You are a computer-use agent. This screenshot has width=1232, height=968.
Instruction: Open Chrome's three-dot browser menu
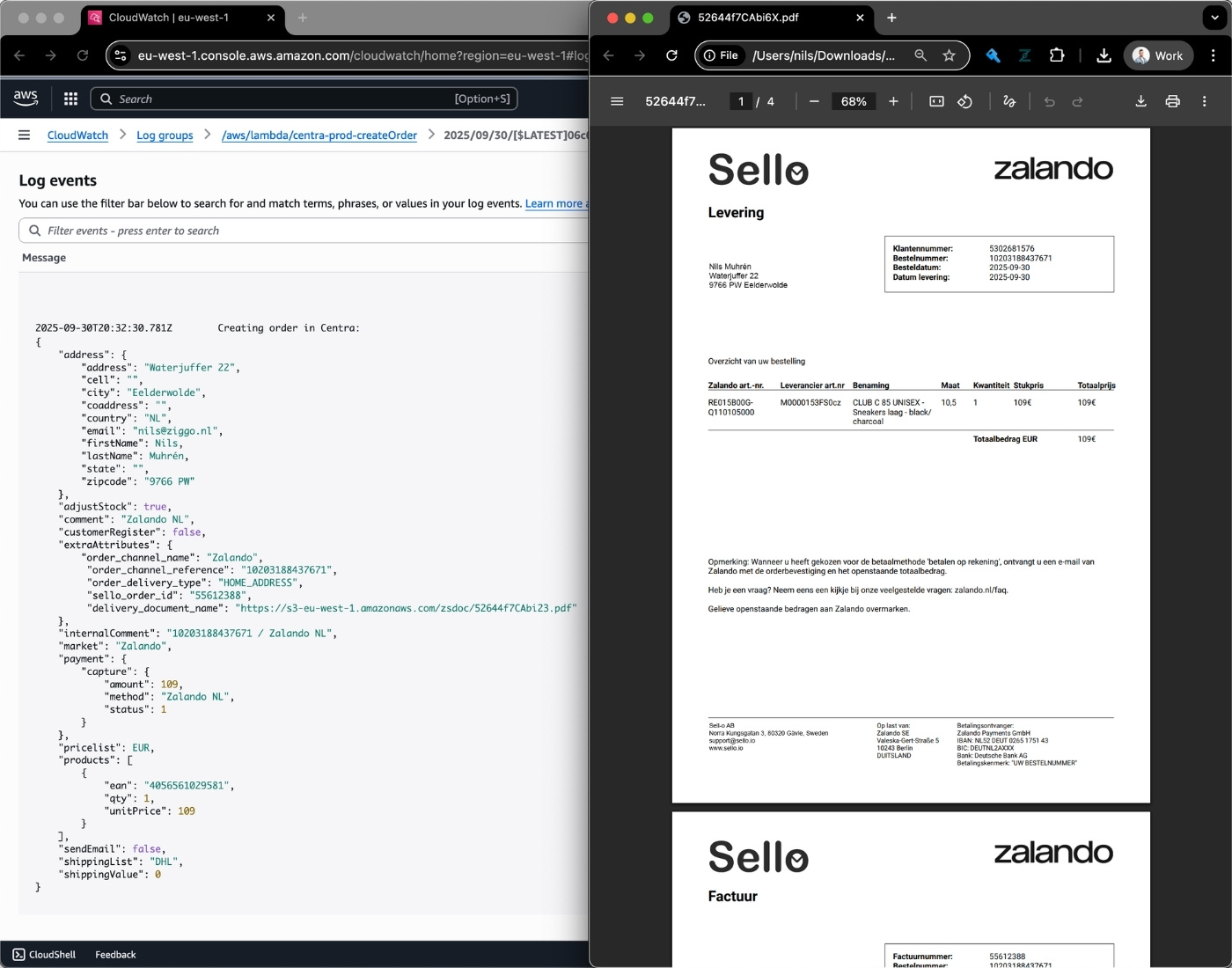pyautogui.click(x=1215, y=55)
